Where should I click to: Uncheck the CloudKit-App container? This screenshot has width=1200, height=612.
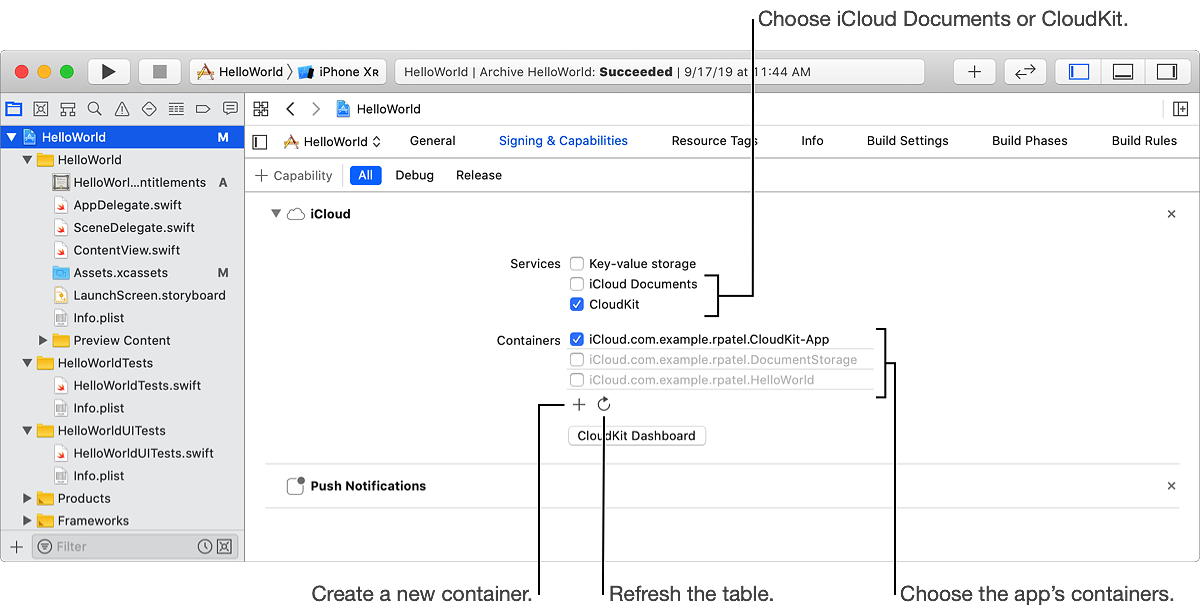click(x=577, y=339)
